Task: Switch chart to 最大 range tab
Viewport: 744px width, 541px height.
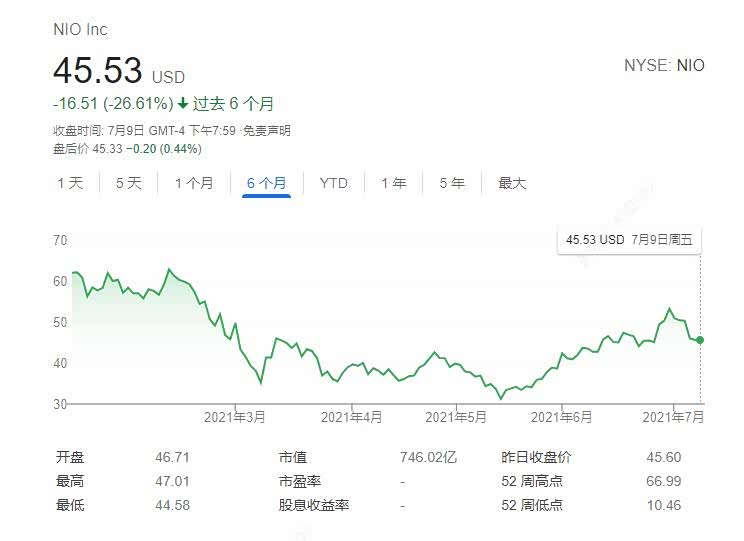Action: 512,183
